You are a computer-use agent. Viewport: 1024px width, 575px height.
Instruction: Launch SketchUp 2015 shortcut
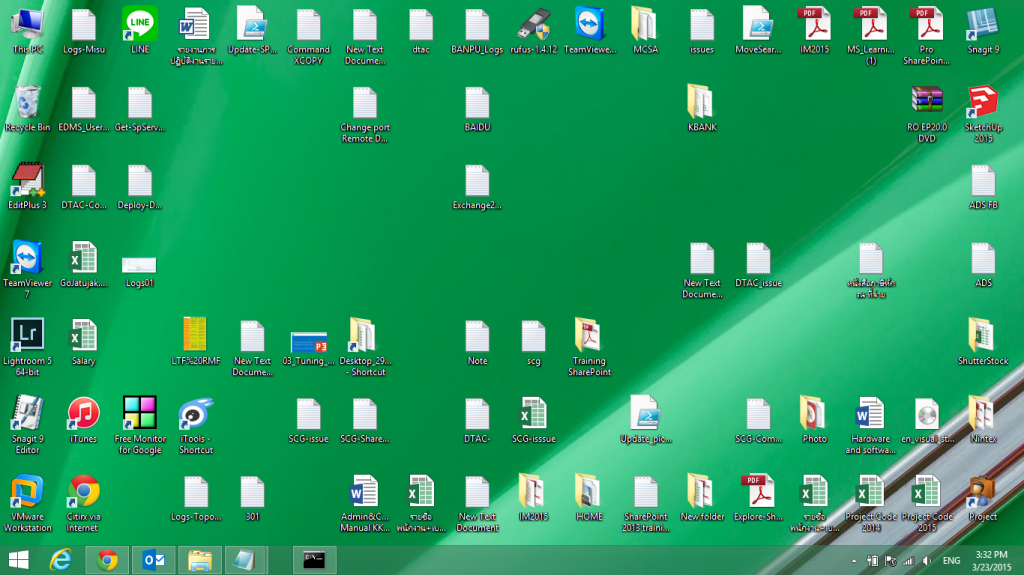pyautogui.click(x=983, y=114)
